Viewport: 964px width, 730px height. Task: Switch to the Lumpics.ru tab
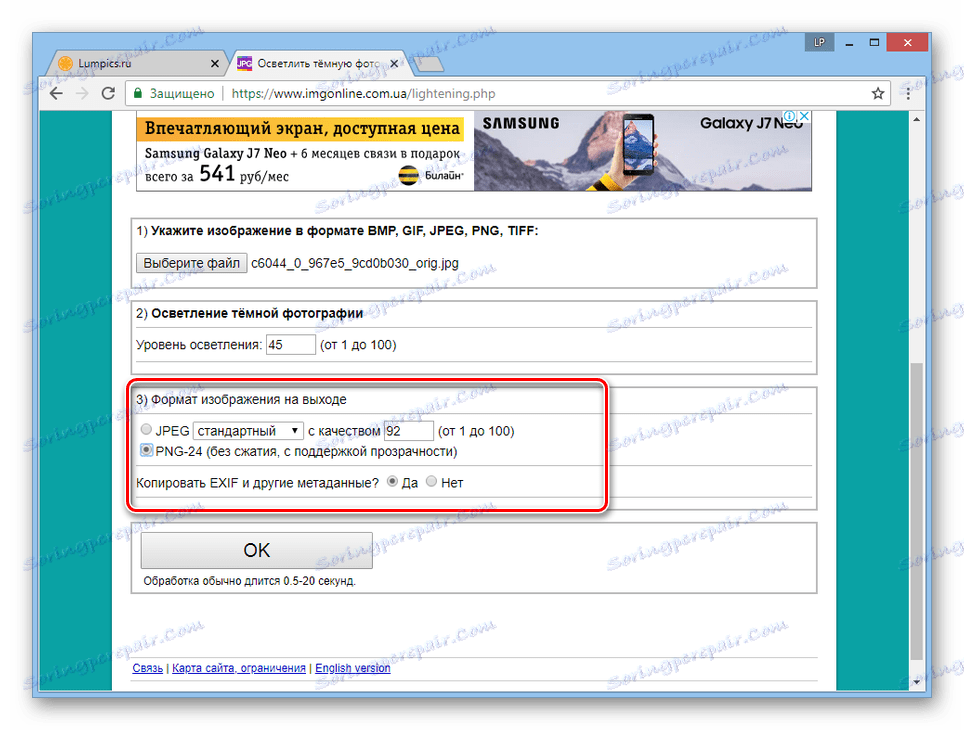click(x=137, y=63)
